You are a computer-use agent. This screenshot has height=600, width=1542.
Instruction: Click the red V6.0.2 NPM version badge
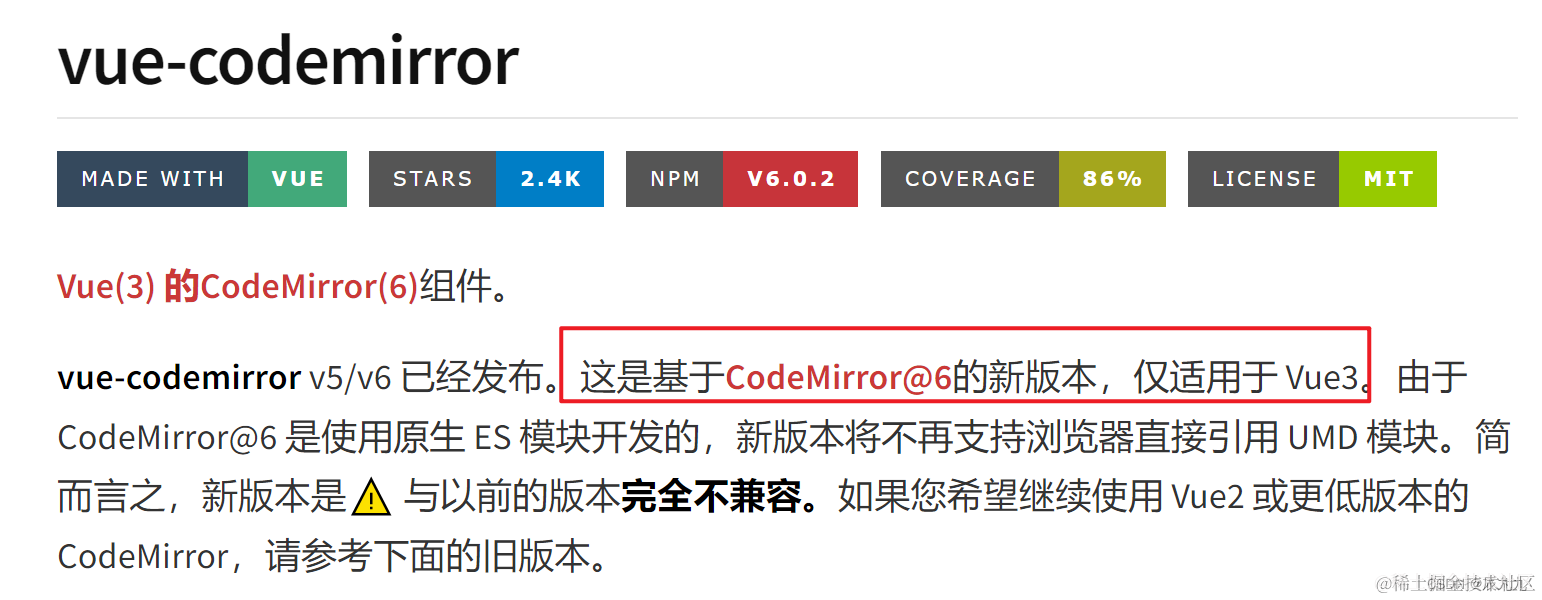(790, 179)
